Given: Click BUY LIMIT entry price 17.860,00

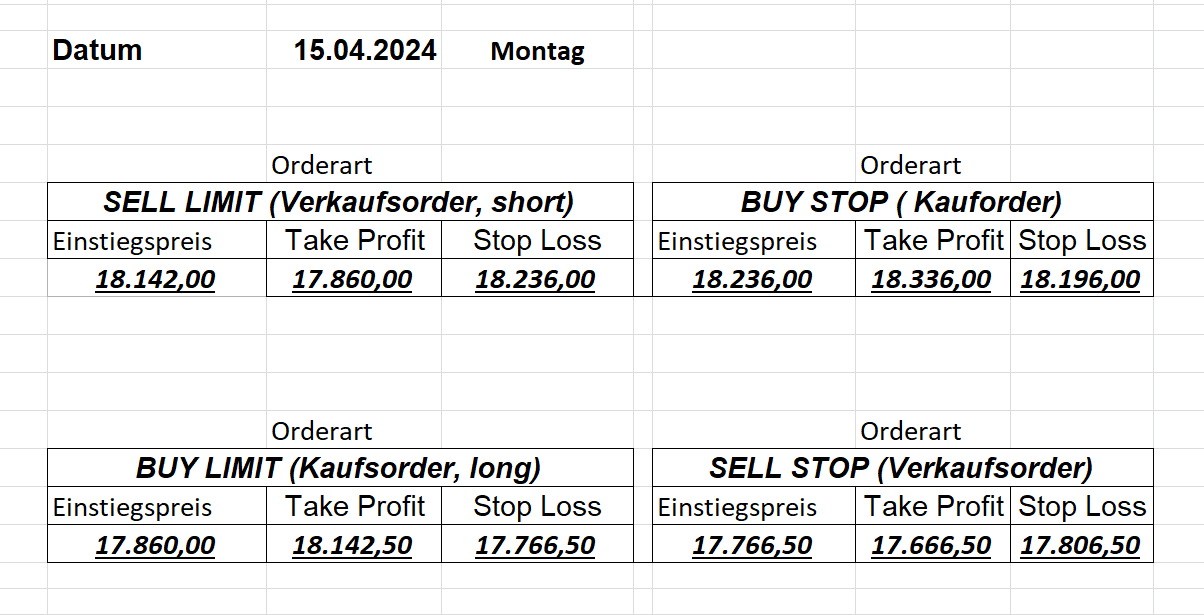Looking at the screenshot, I should (155, 545).
